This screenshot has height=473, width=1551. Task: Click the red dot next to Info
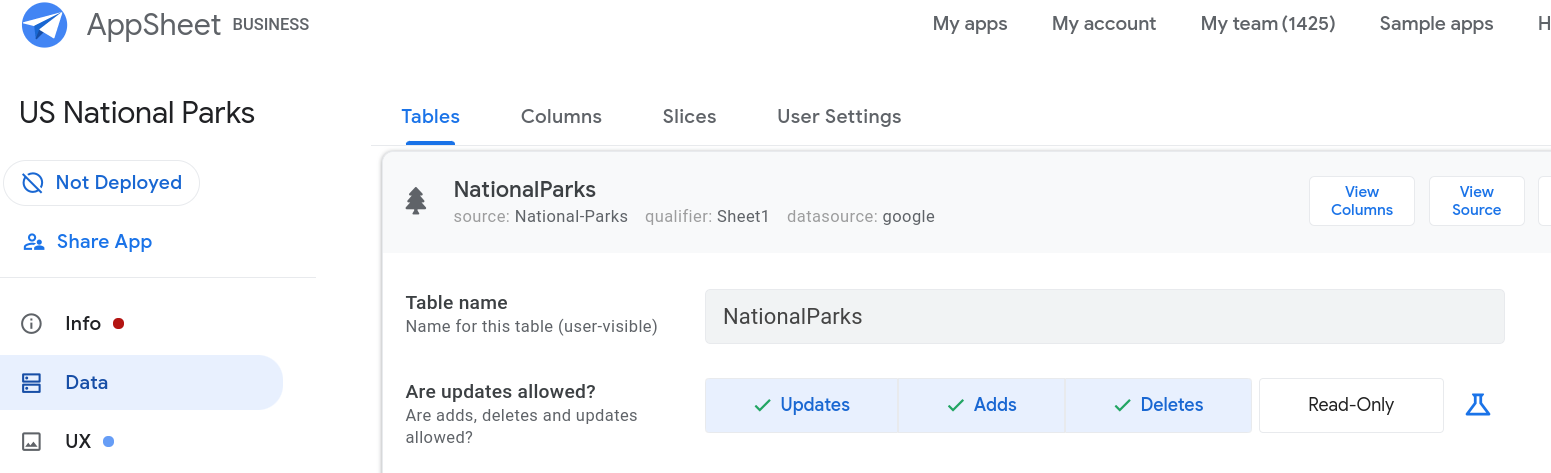(x=118, y=323)
